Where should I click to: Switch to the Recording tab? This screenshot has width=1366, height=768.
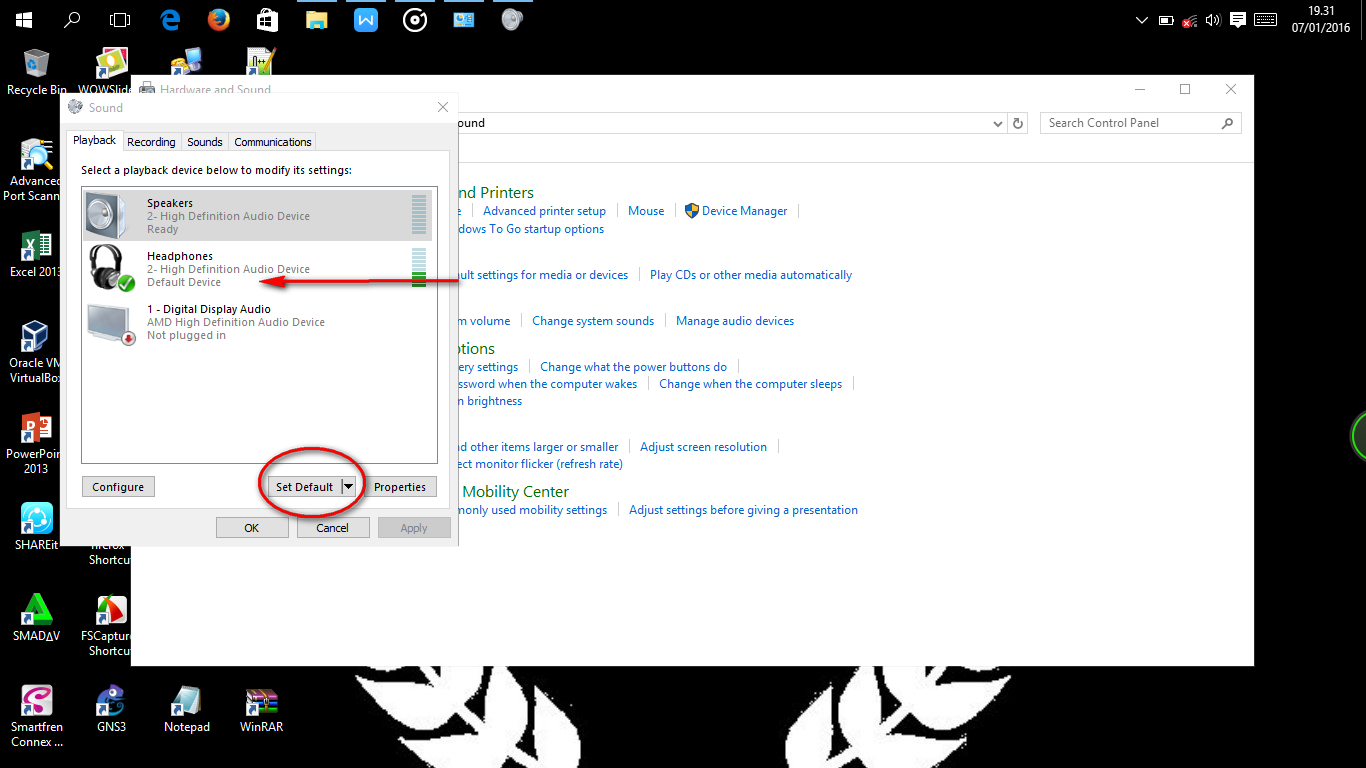pyautogui.click(x=151, y=141)
